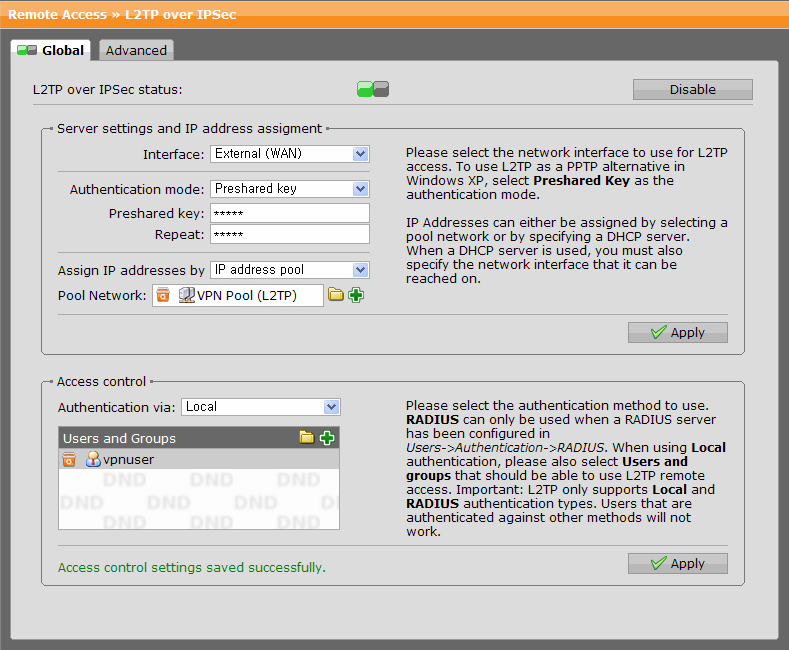Click the VPN Pool (L2TP) network icon
The height and width of the screenshot is (650, 789).
[x=186, y=296]
